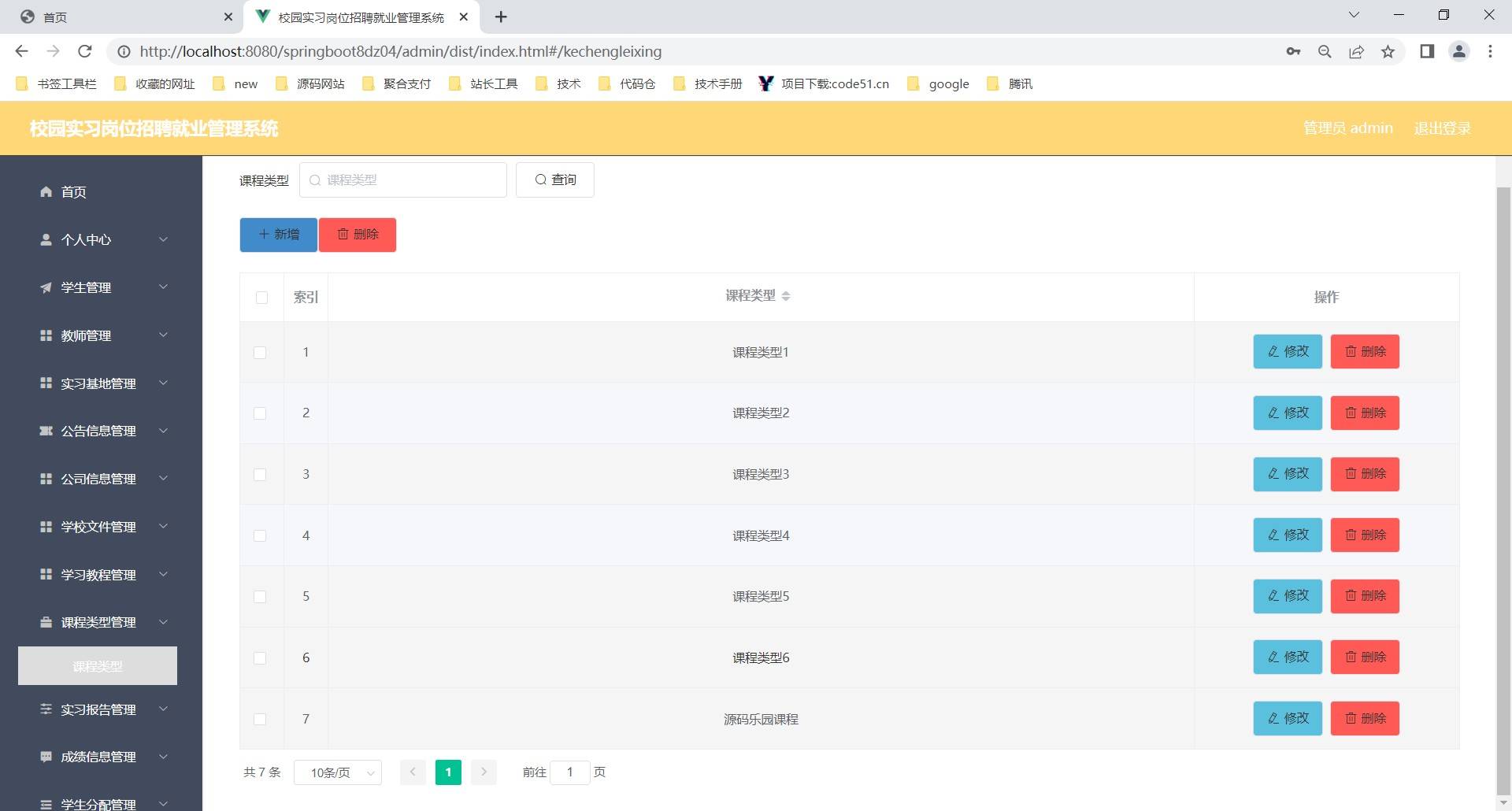Click inside the 课程类型 search input field
Viewport: 1512px width, 811px height.
click(x=403, y=180)
